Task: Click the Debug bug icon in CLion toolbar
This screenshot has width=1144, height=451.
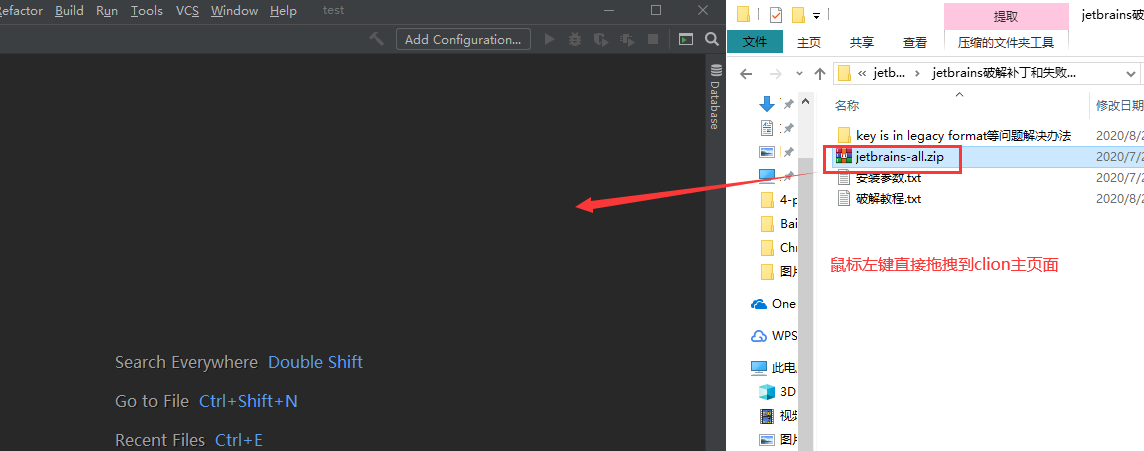Action: [x=575, y=39]
